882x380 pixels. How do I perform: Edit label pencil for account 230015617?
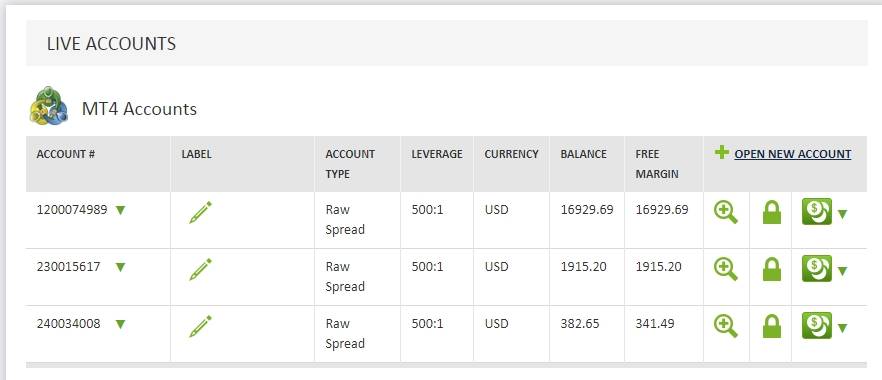[x=200, y=270]
